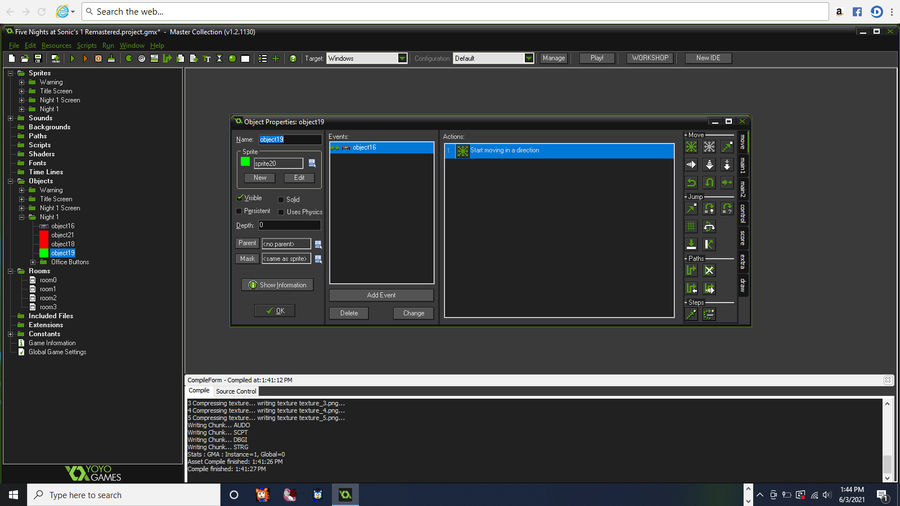900x506 pixels.
Task: Collapse the Night 1 folder under Objects
Action: pos(22,217)
